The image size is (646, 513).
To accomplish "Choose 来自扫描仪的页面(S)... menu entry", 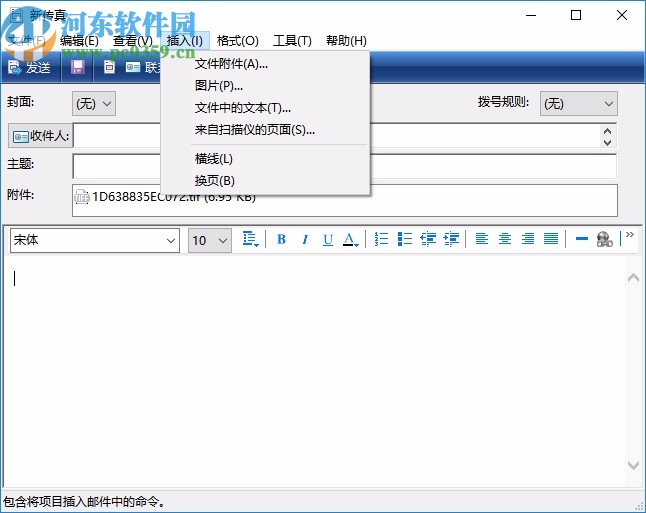I will [265, 130].
